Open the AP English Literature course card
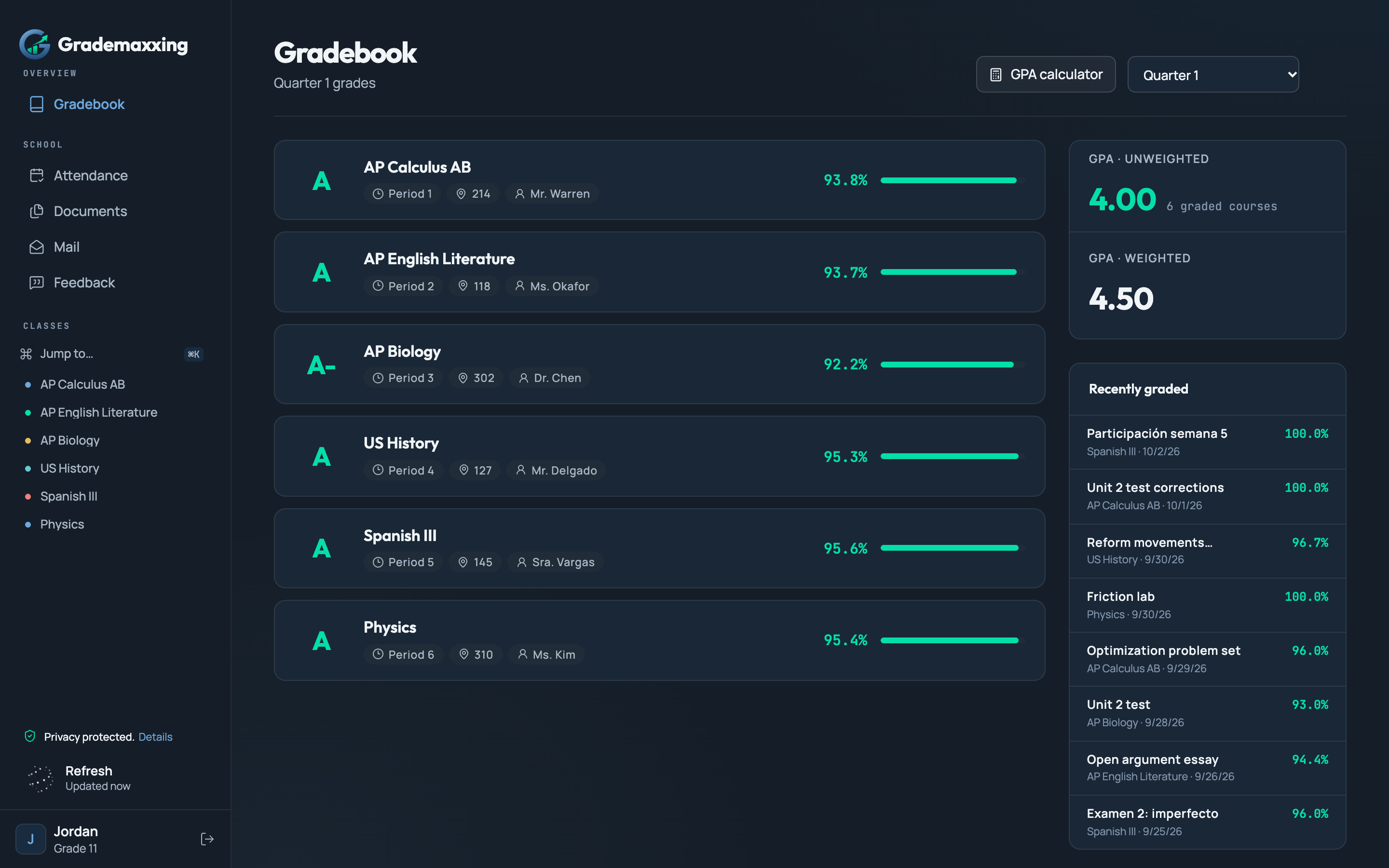1389x868 pixels. (x=659, y=272)
